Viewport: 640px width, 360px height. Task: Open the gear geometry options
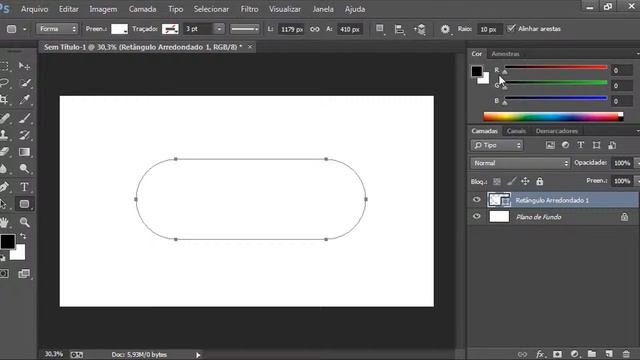coord(445,29)
